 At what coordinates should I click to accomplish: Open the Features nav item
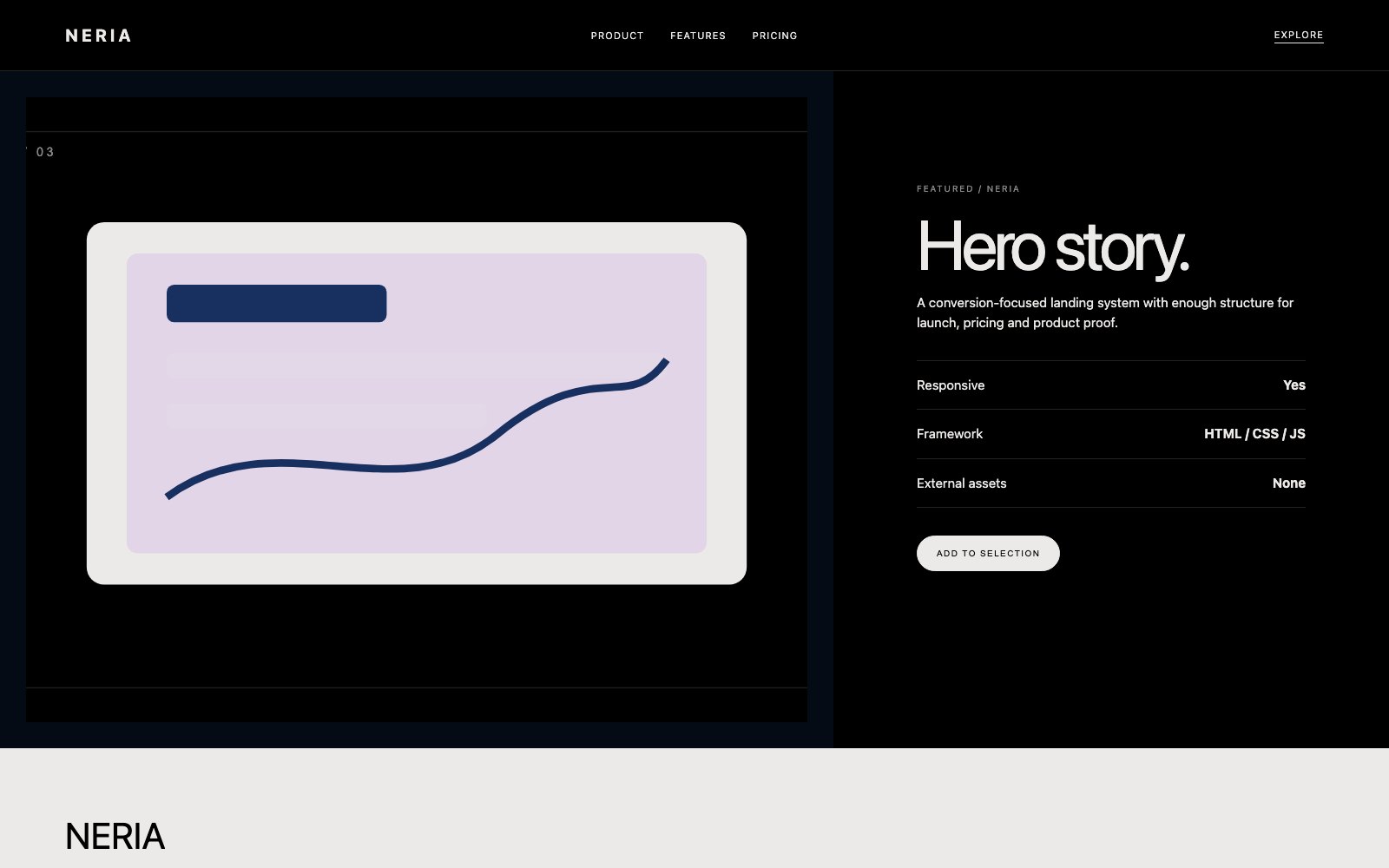coord(698,36)
